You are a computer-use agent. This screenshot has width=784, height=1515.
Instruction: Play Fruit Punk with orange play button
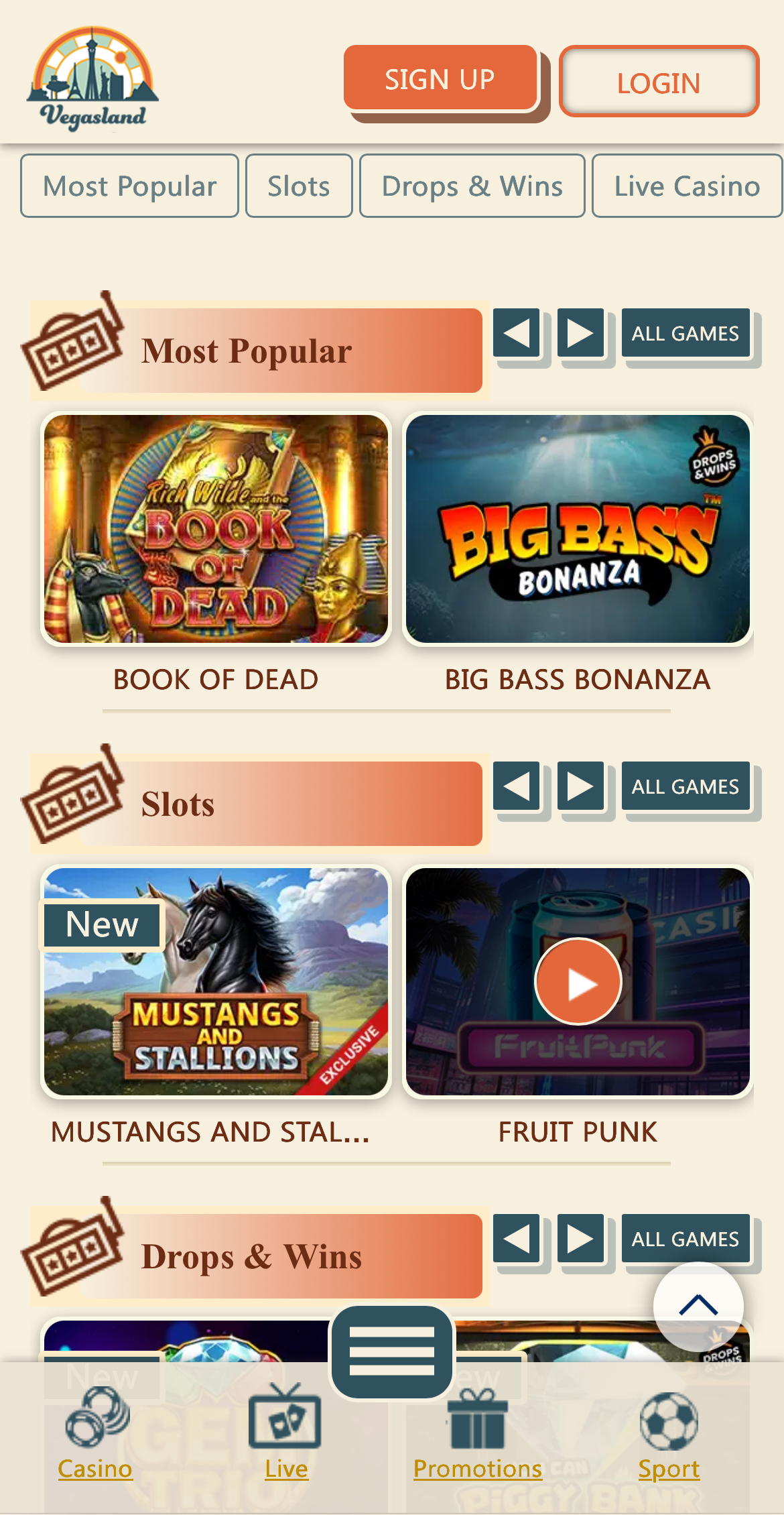tap(578, 981)
